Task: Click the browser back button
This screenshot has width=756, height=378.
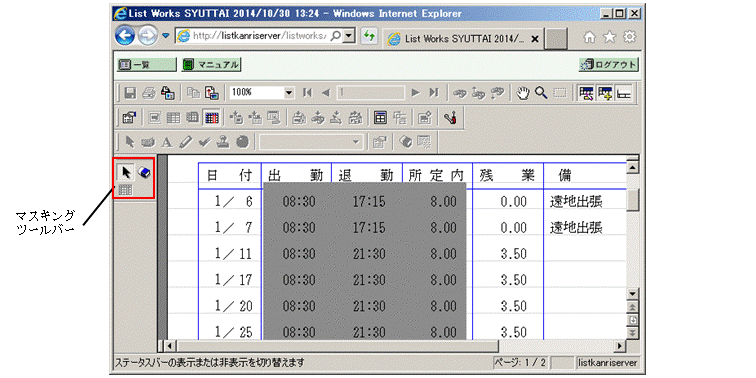Action: click(x=124, y=36)
